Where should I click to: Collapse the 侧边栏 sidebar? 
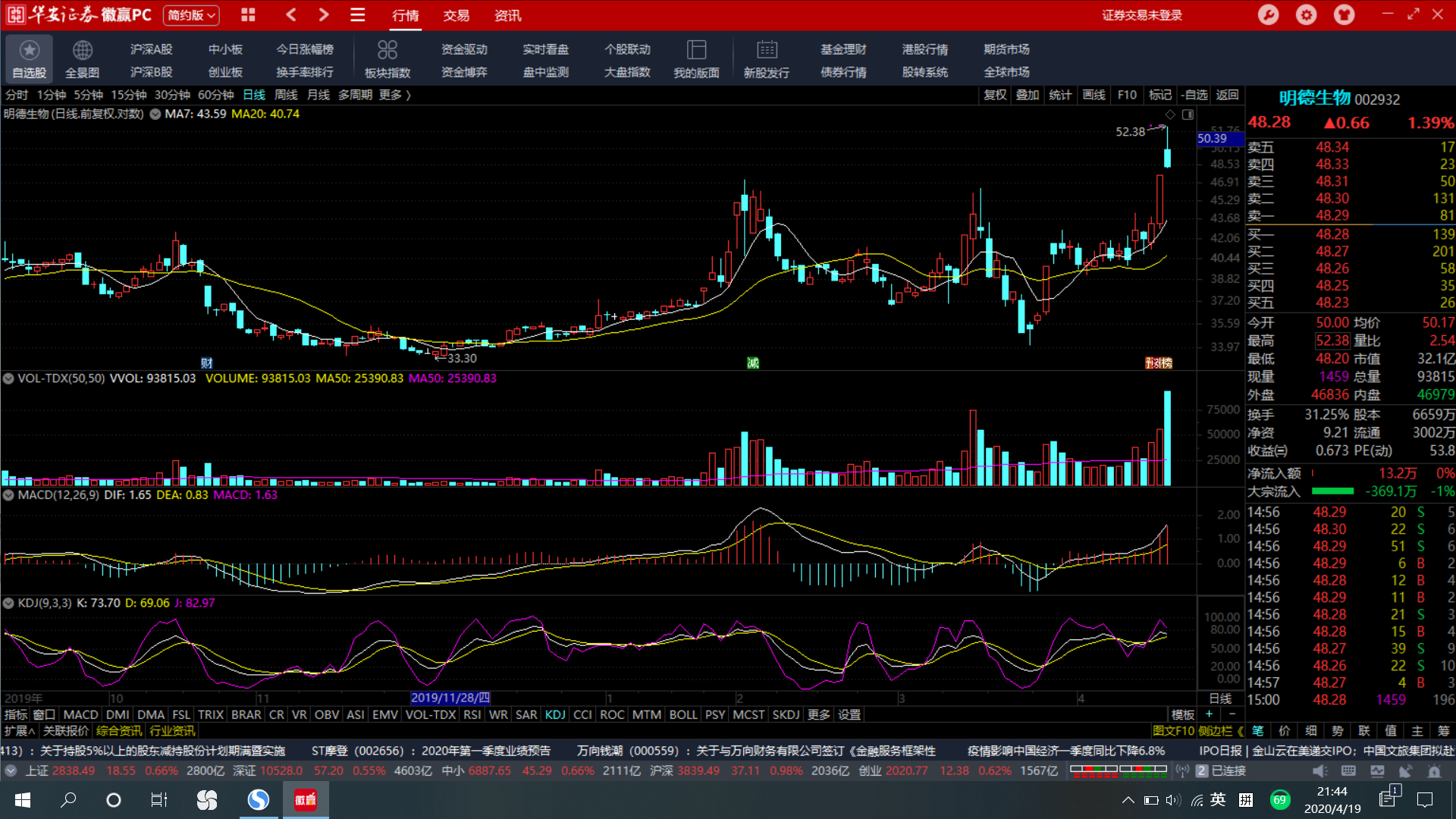tap(1221, 731)
